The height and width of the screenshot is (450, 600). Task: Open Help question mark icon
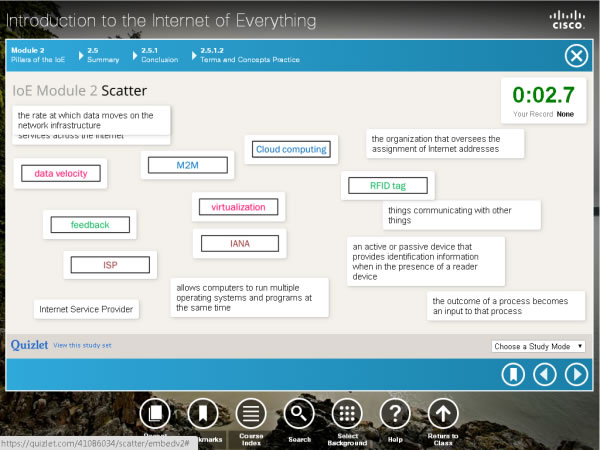click(x=395, y=413)
